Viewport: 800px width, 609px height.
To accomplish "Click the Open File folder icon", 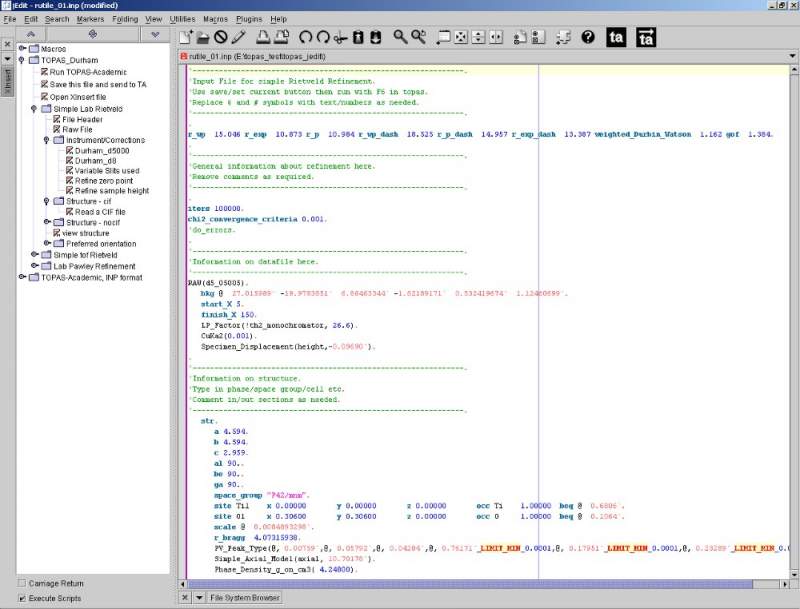I will click(x=203, y=37).
